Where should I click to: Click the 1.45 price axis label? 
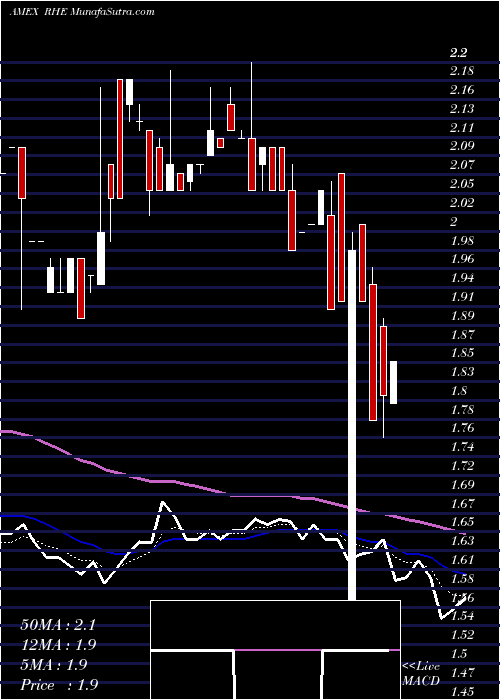point(462,692)
